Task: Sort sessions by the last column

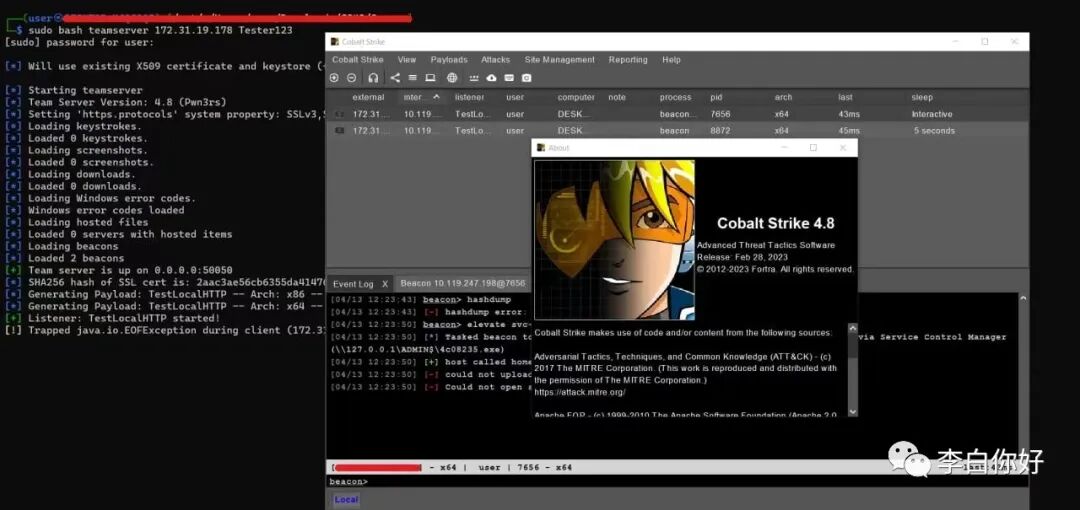Action: pyautogui.click(x=845, y=97)
